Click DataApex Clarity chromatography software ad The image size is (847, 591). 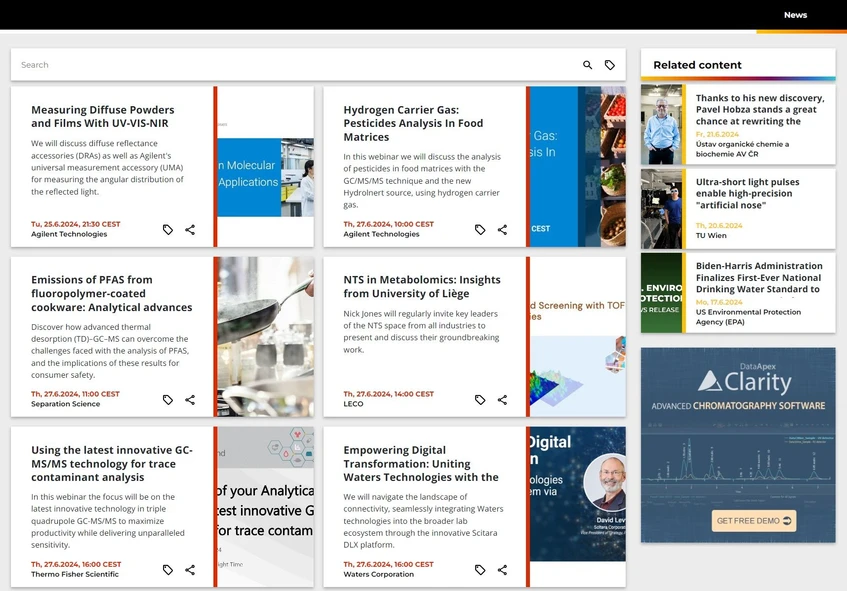738,445
